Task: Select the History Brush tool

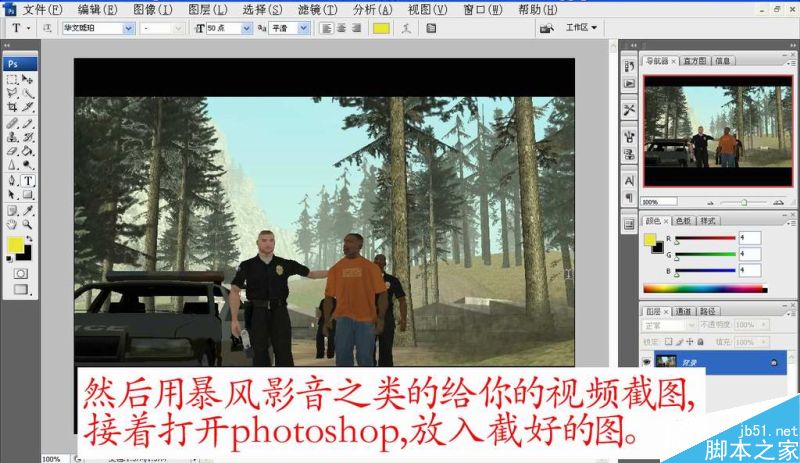Action: tap(28, 137)
